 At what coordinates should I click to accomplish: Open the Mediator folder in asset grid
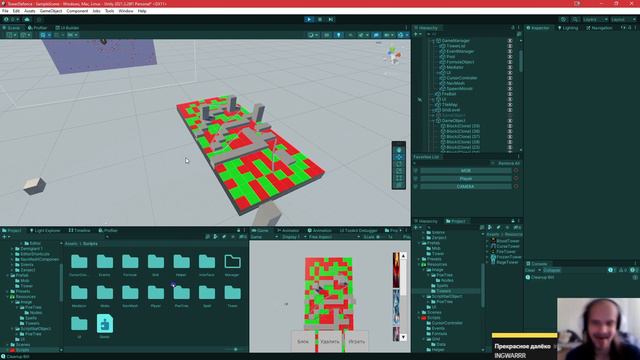pos(79,296)
